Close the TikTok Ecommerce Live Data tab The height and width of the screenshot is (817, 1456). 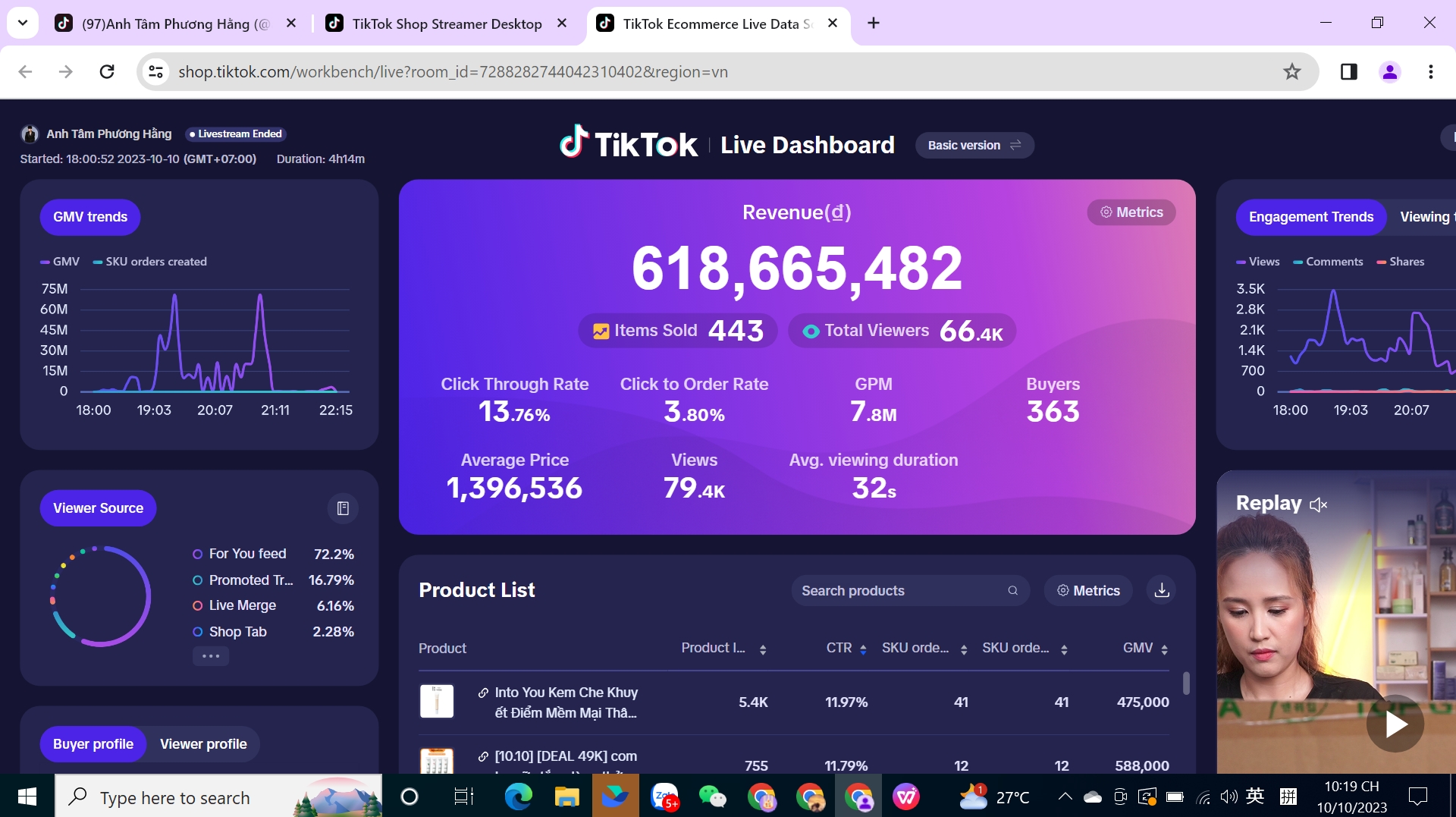pyautogui.click(x=833, y=24)
